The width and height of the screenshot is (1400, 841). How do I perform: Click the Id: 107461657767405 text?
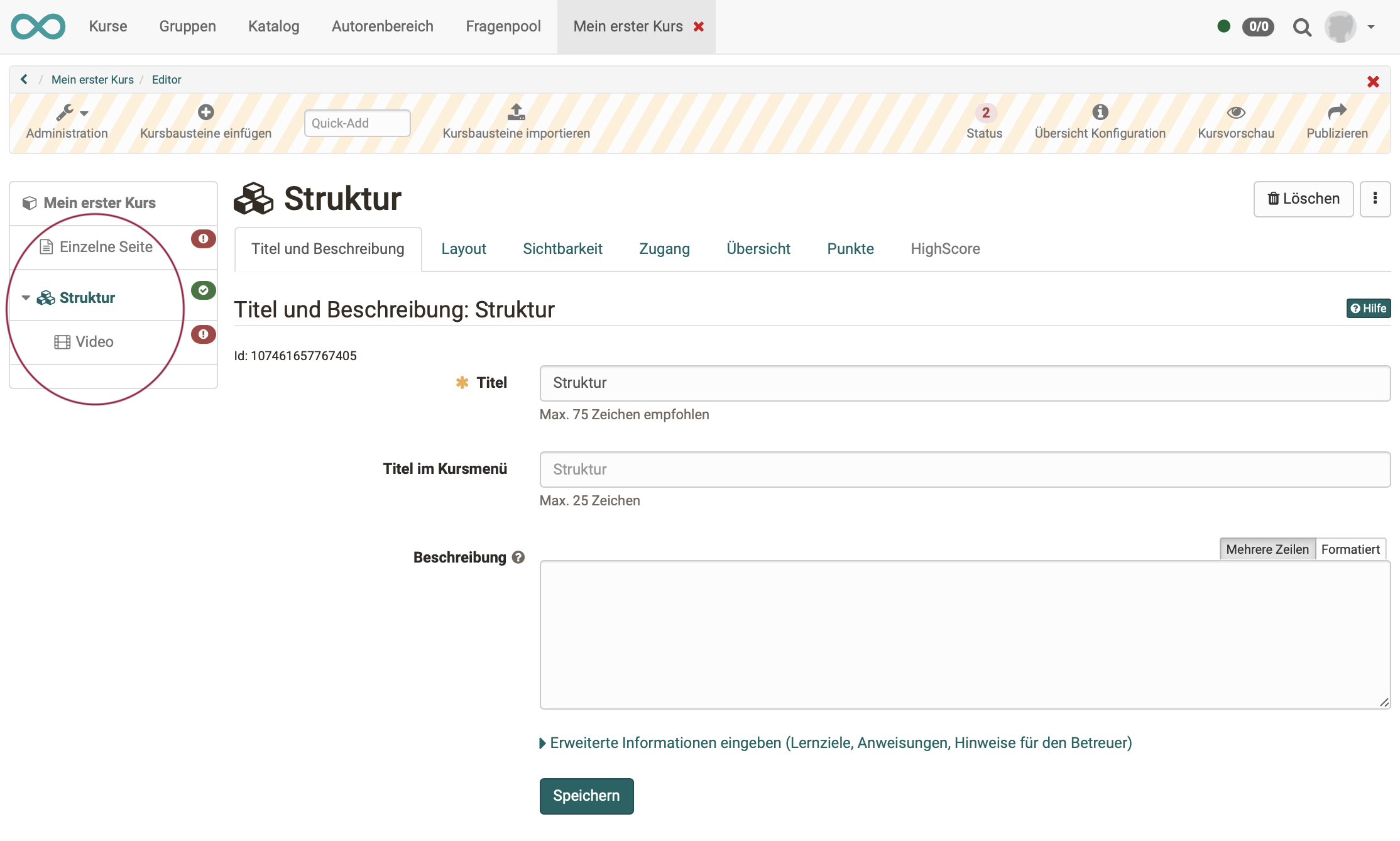(x=295, y=356)
